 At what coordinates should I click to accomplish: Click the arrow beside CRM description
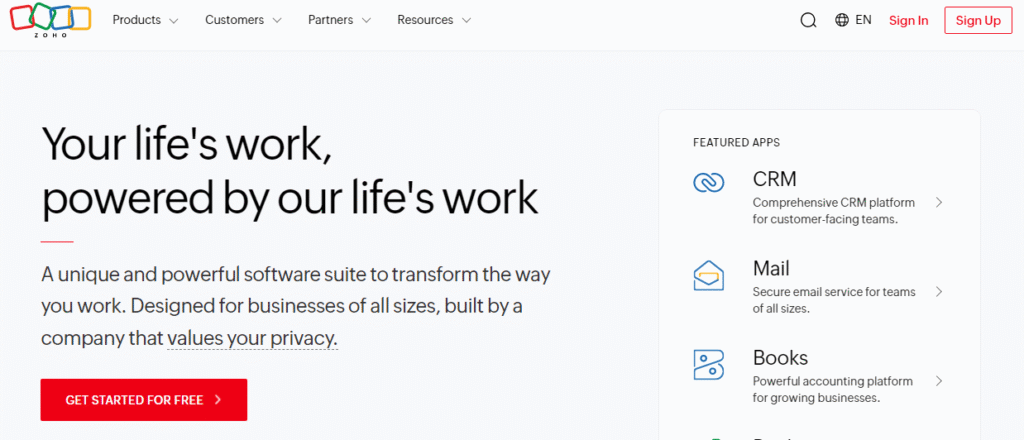click(x=939, y=202)
